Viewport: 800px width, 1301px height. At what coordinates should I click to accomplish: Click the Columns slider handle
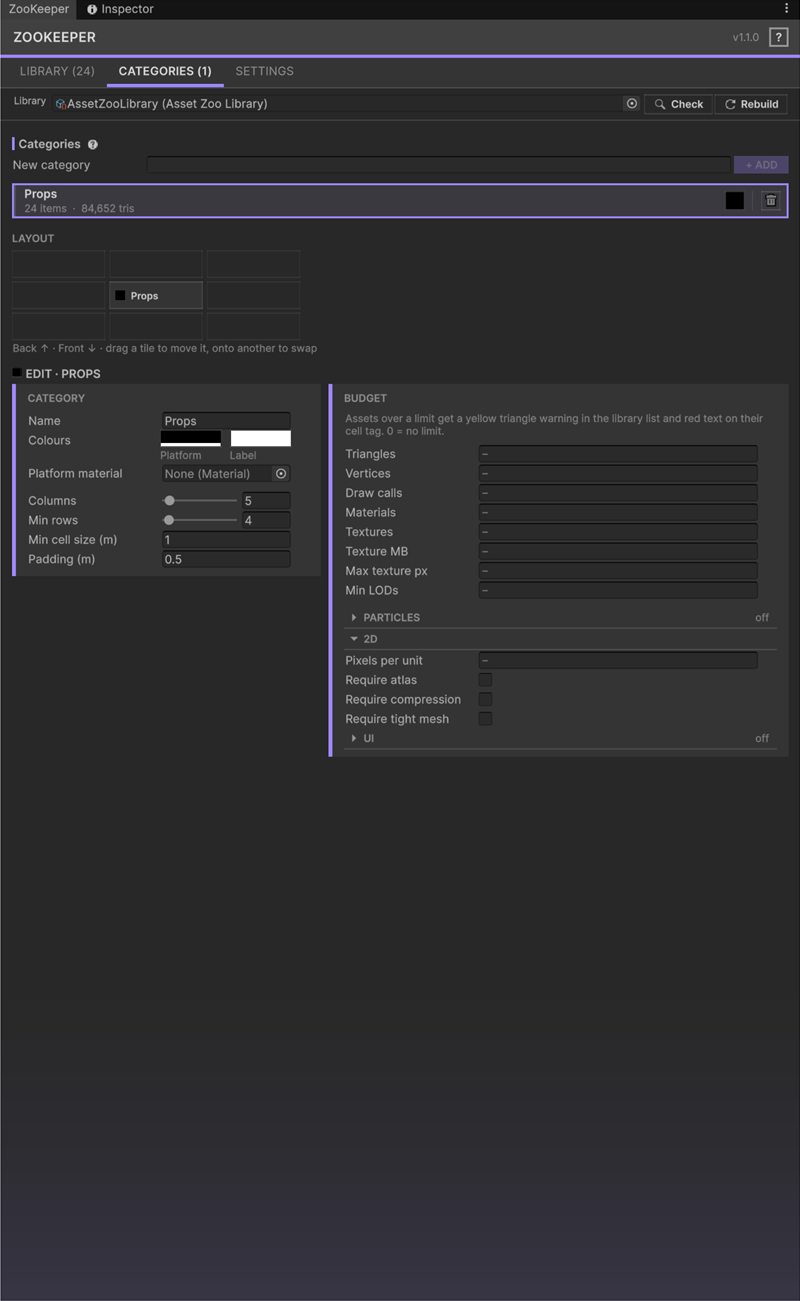point(170,500)
